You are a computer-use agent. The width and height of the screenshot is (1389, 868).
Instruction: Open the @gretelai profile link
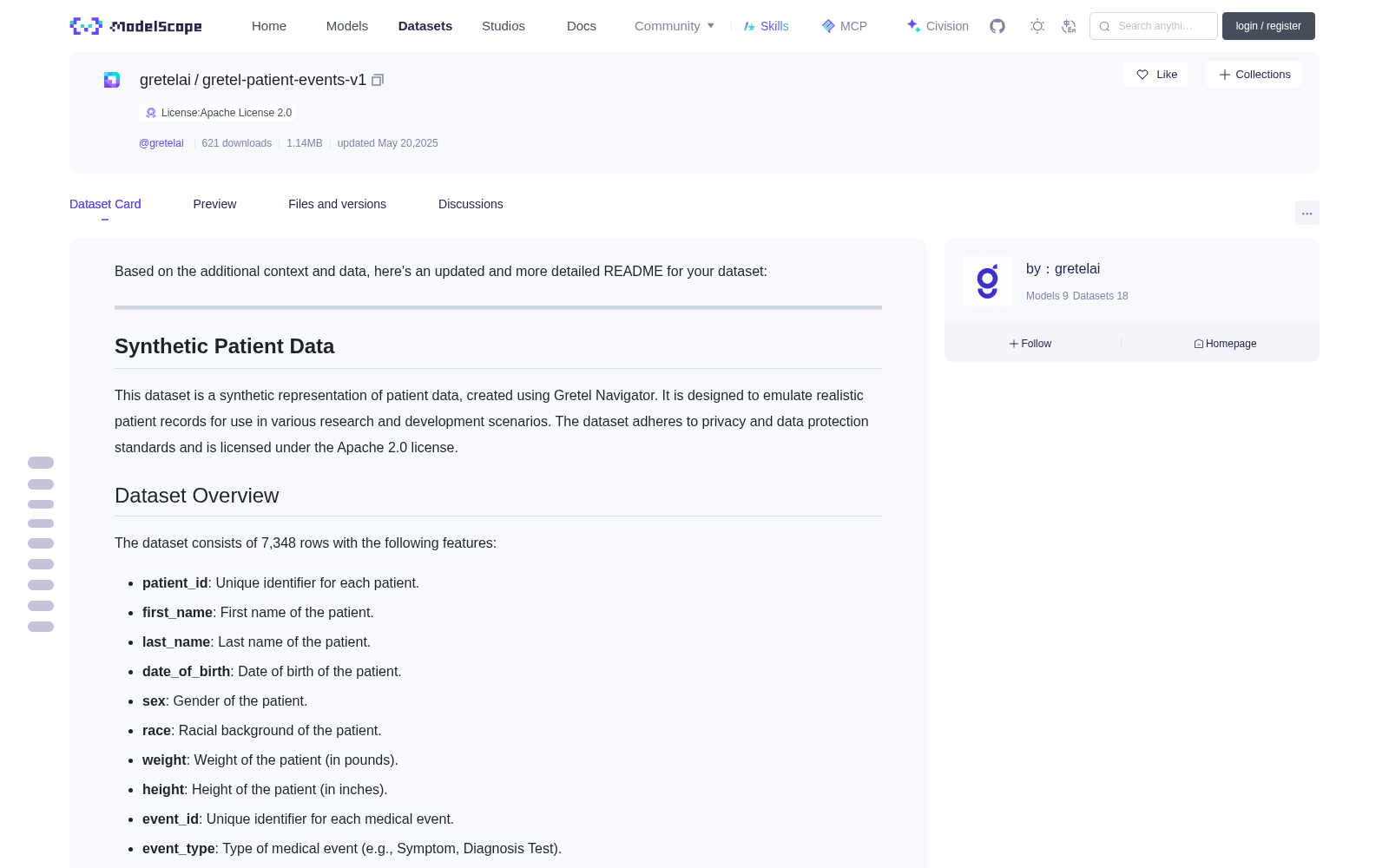pyautogui.click(x=161, y=143)
